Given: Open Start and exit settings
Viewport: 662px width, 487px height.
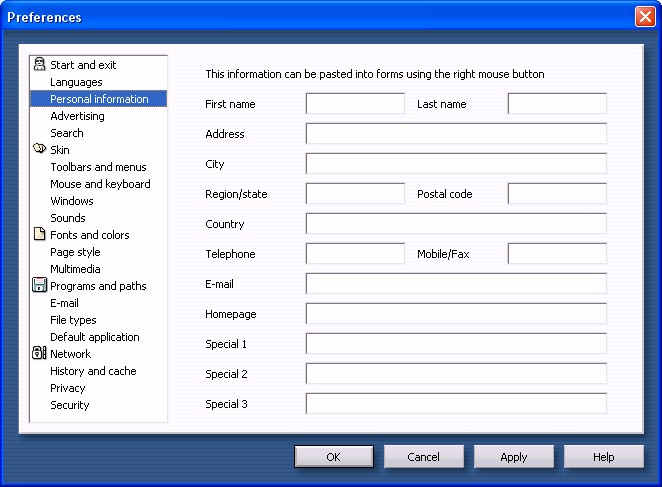Looking at the screenshot, I should click(x=83, y=65).
